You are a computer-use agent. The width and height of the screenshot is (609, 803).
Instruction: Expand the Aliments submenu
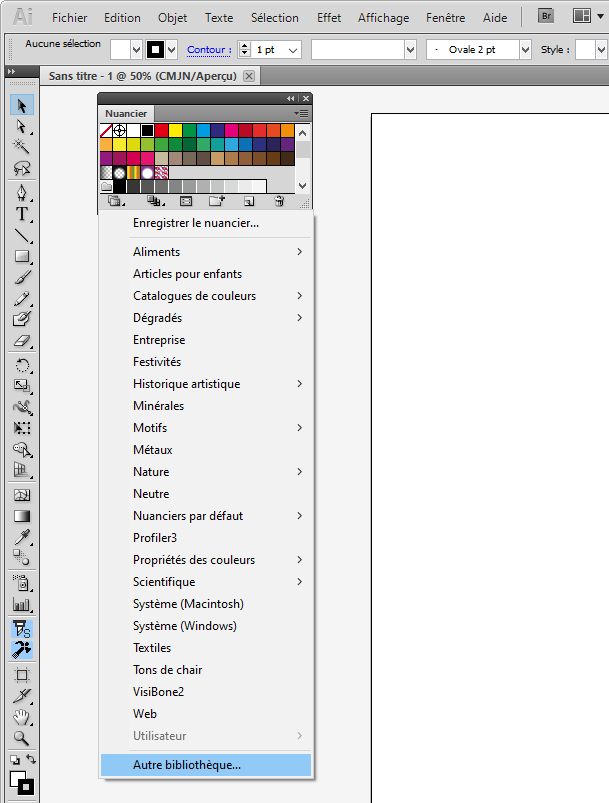tap(206, 252)
